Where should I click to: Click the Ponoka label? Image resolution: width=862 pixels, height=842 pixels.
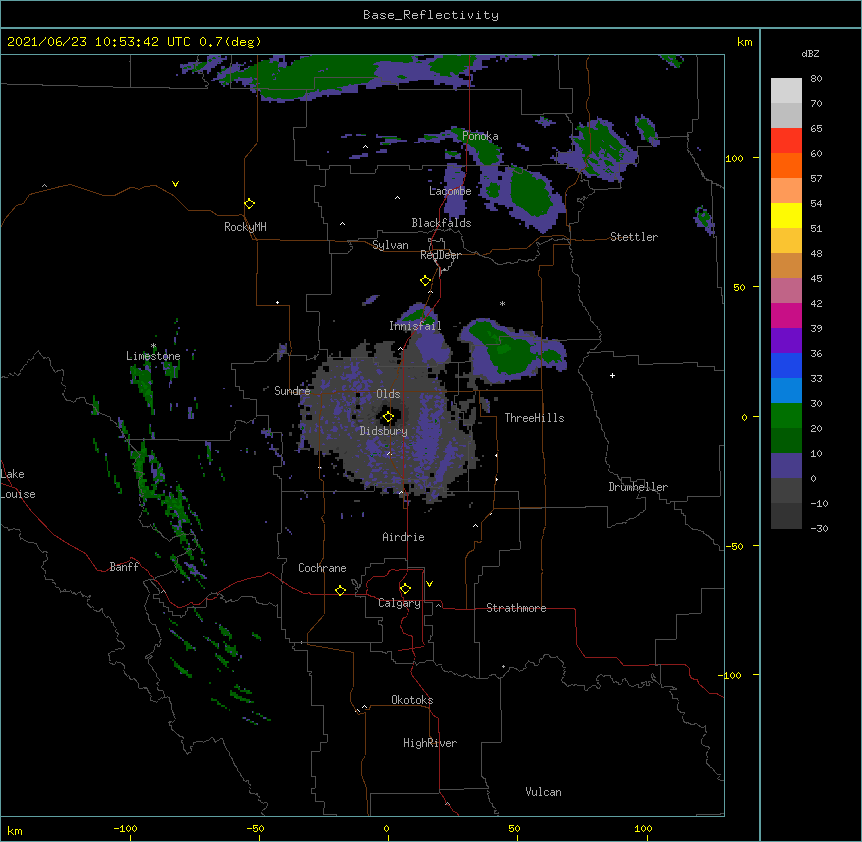coord(480,136)
